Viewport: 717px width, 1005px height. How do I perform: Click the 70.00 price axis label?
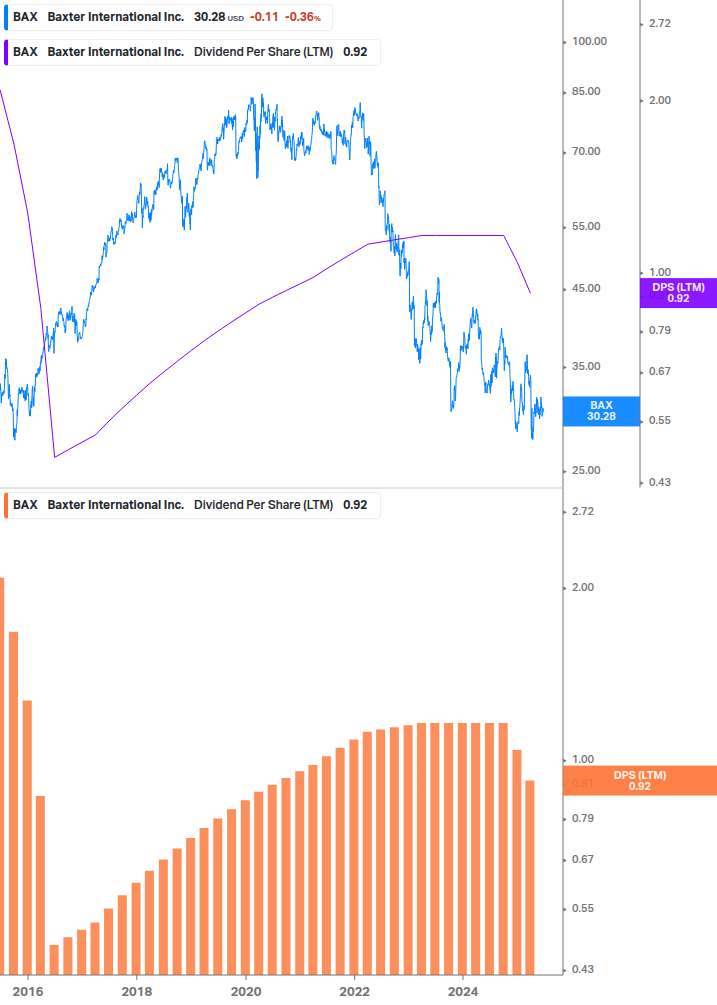[586, 151]
